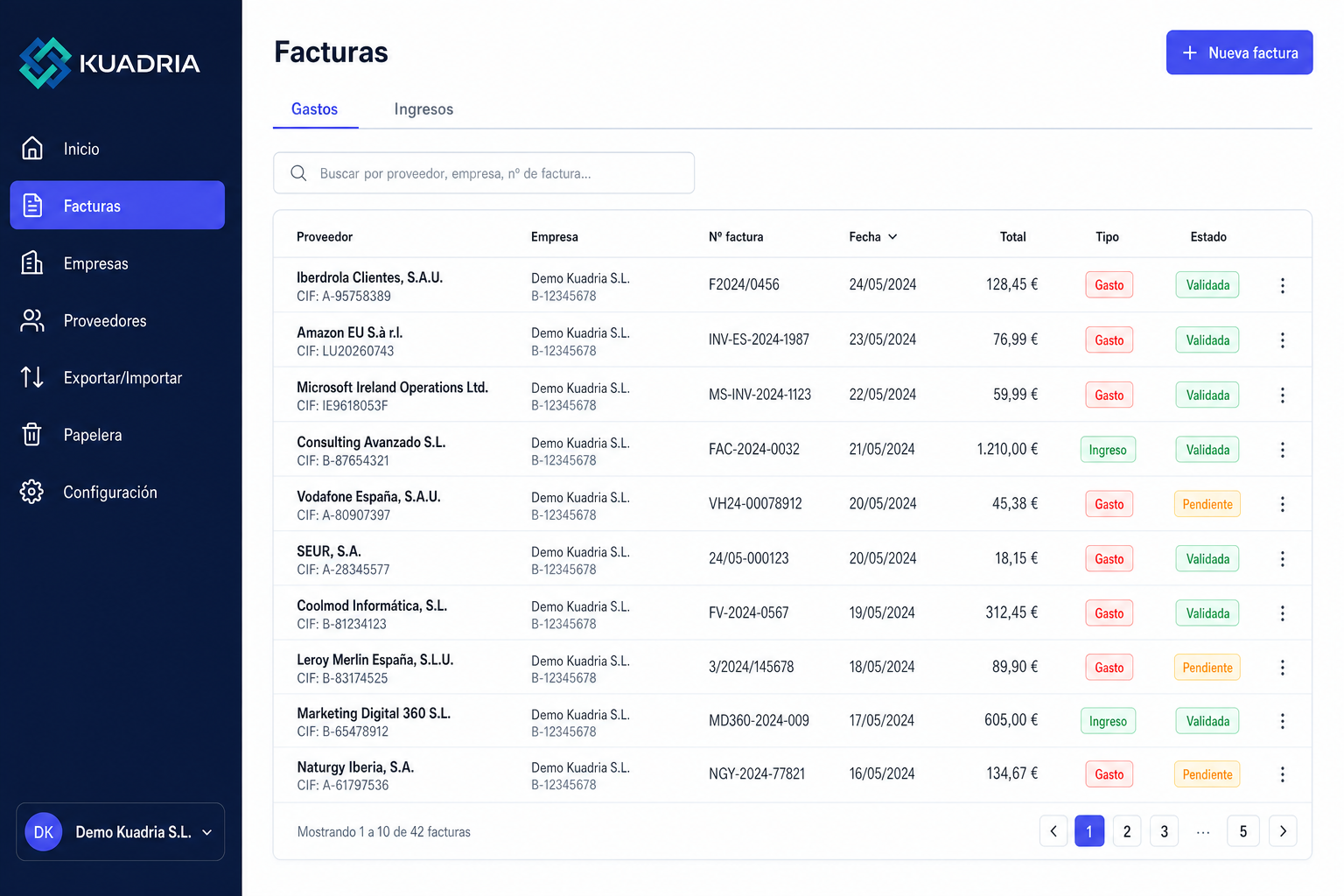The image size is (1344, 896).
Task: Select the Gastos tab
Action: coord(315,109)
